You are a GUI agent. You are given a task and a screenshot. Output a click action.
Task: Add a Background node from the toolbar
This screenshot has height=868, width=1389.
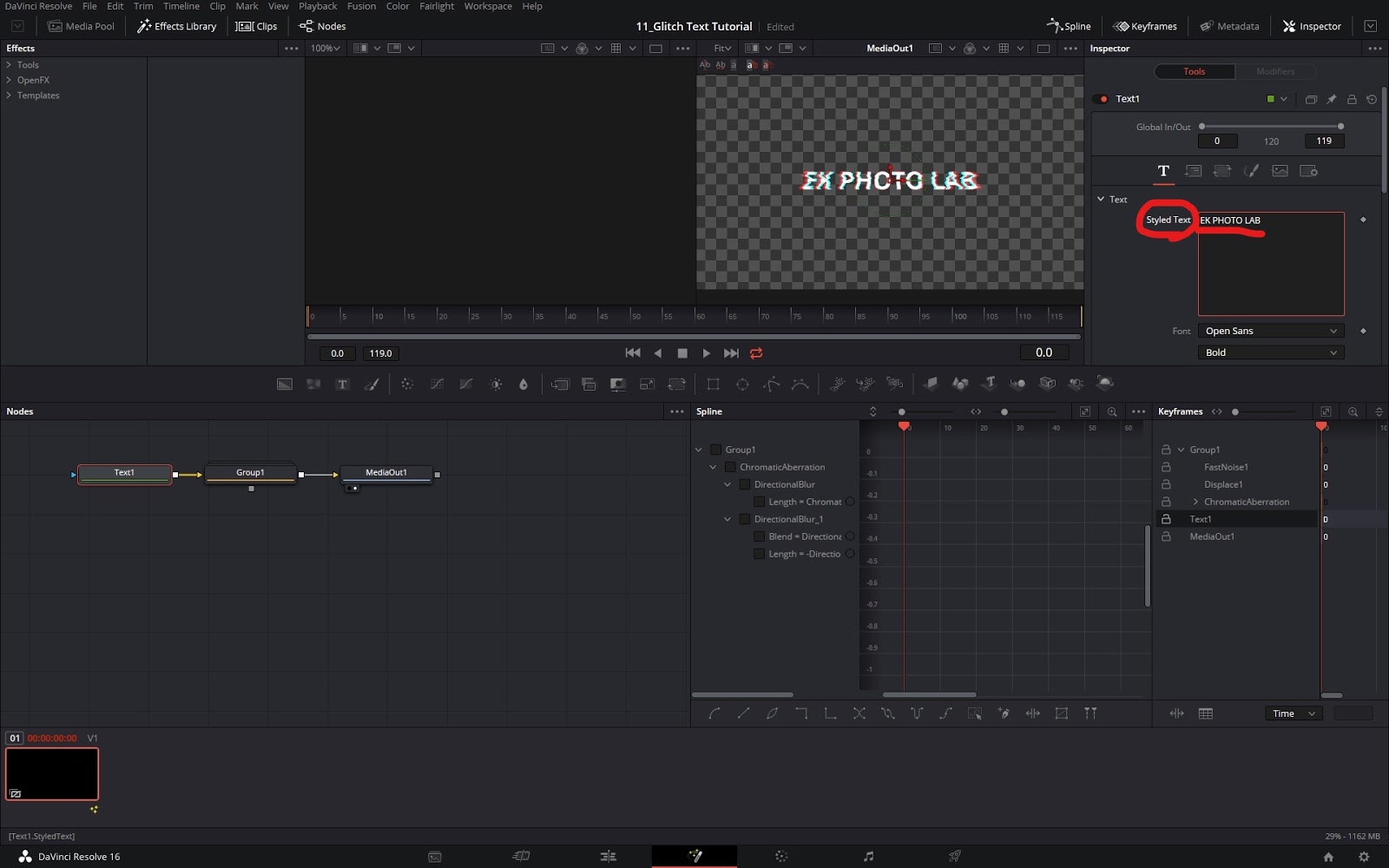[285, 384]
